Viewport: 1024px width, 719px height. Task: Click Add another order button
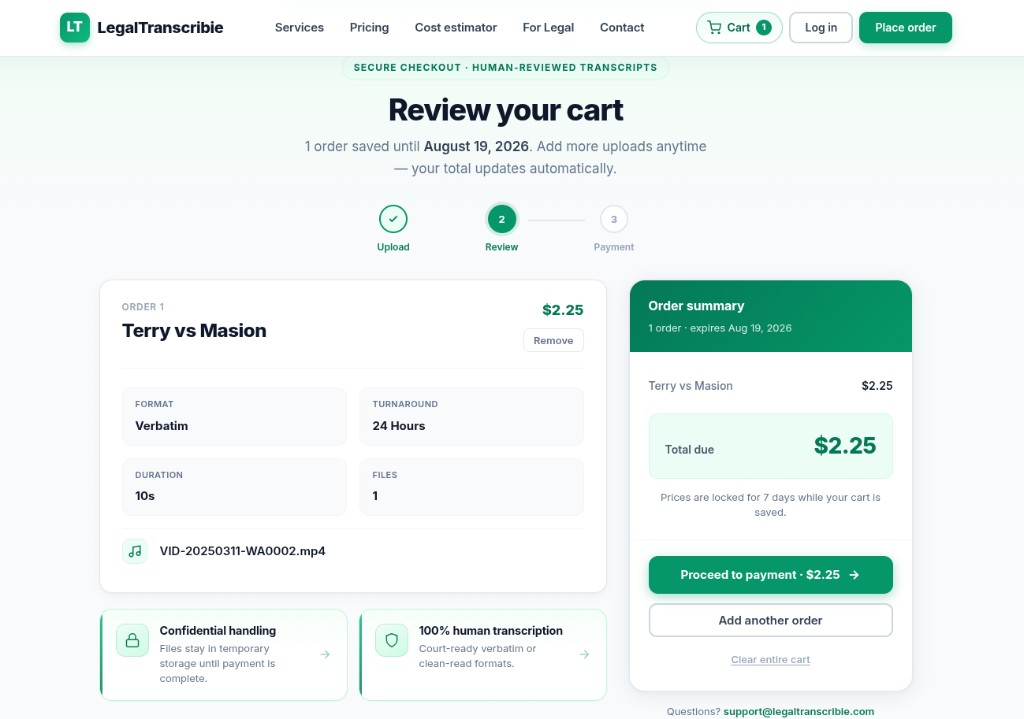pos(771,620)
